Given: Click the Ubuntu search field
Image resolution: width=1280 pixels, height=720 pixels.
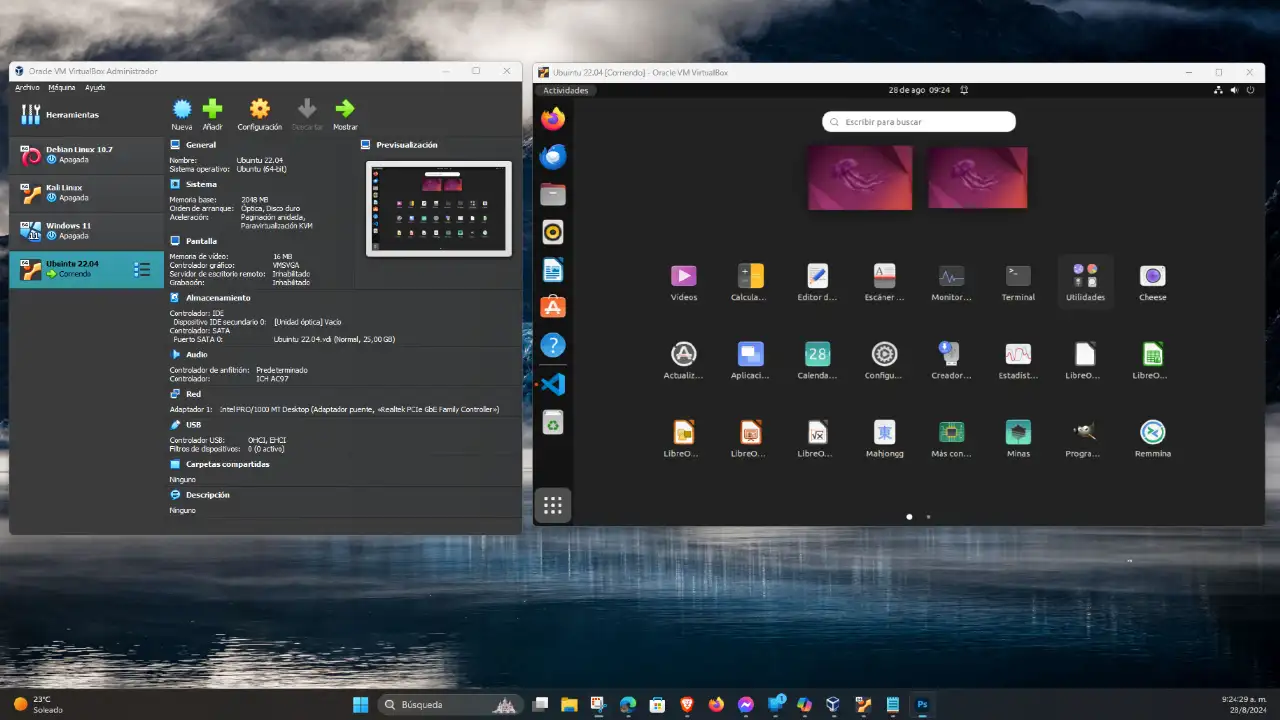Looking at the screenshot, I should (x=919, y=122).
